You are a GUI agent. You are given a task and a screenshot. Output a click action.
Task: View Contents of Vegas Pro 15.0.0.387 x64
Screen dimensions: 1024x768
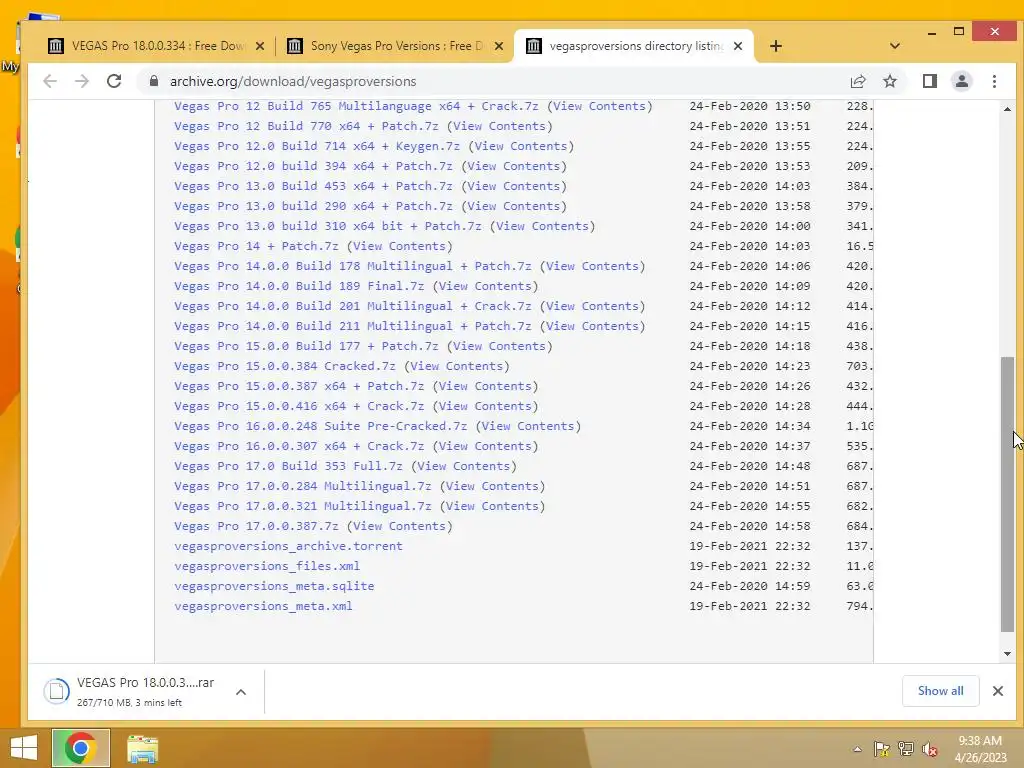pos(485,386)
